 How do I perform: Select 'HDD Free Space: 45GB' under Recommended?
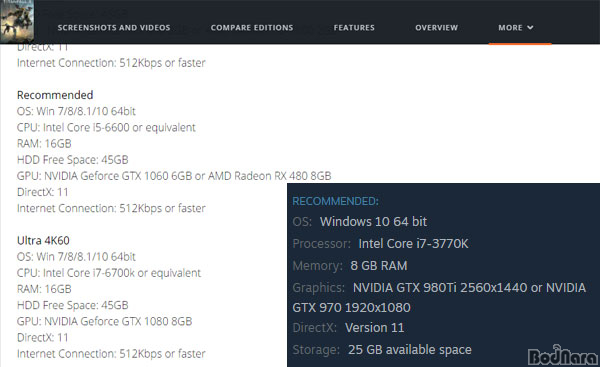[72, 160]
